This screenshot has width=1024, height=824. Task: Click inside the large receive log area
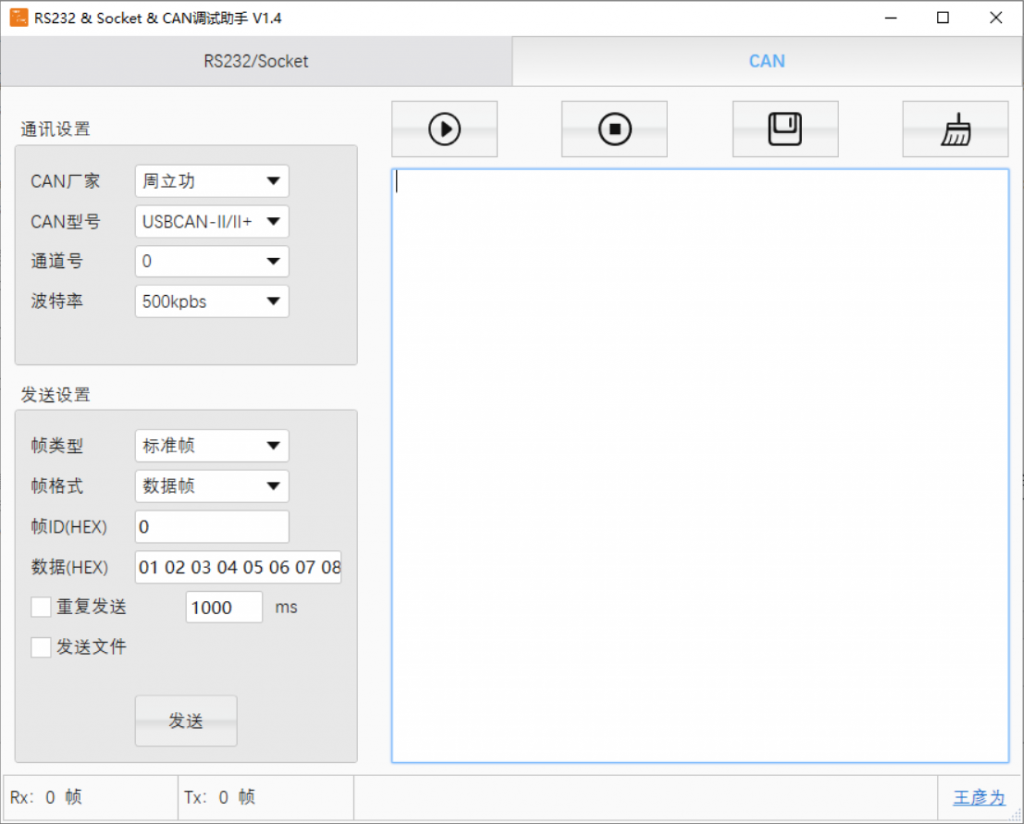coord(700,466)
